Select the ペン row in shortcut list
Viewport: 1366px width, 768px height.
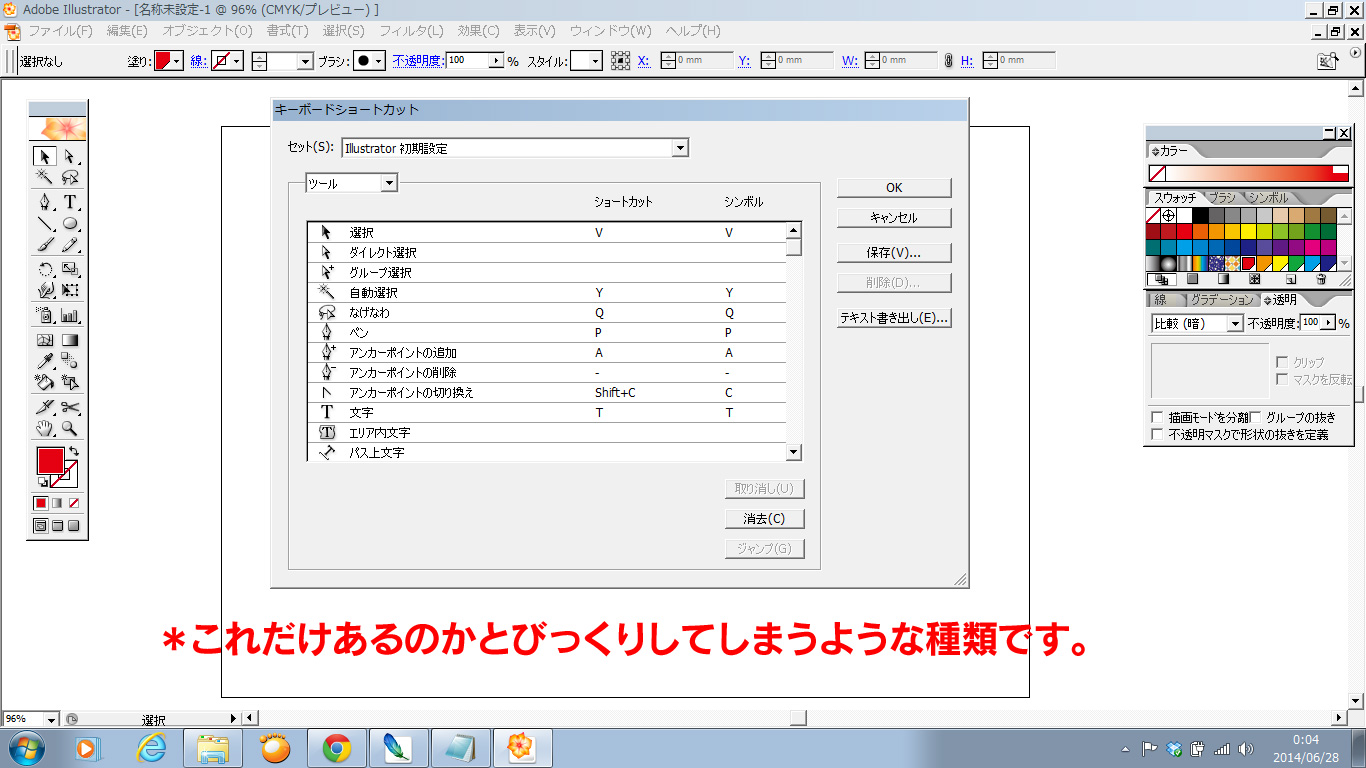pos(547,333)
